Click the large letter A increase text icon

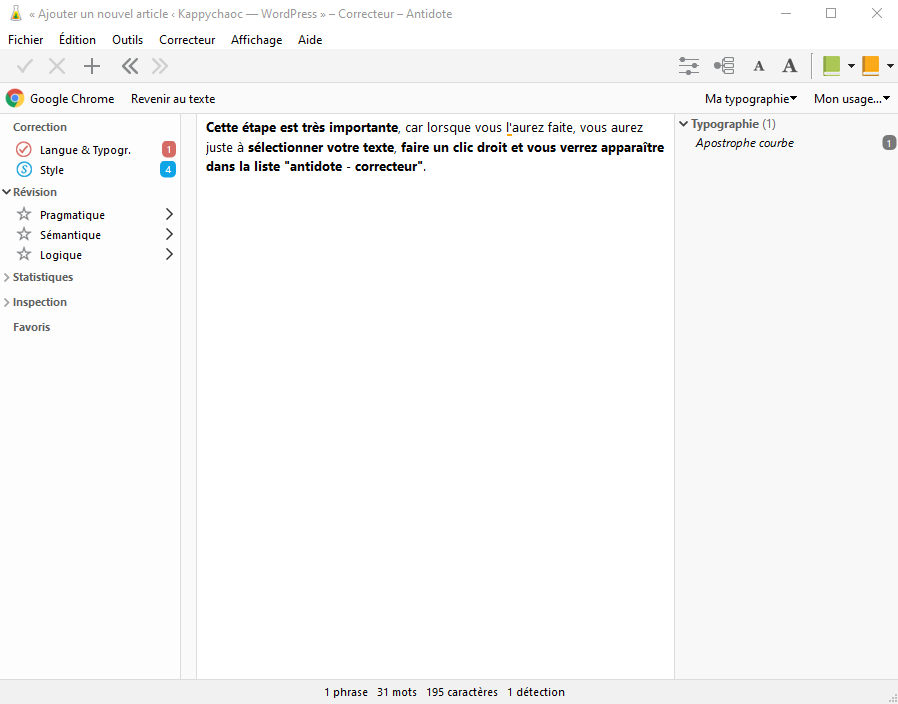(x=789, y=66)
